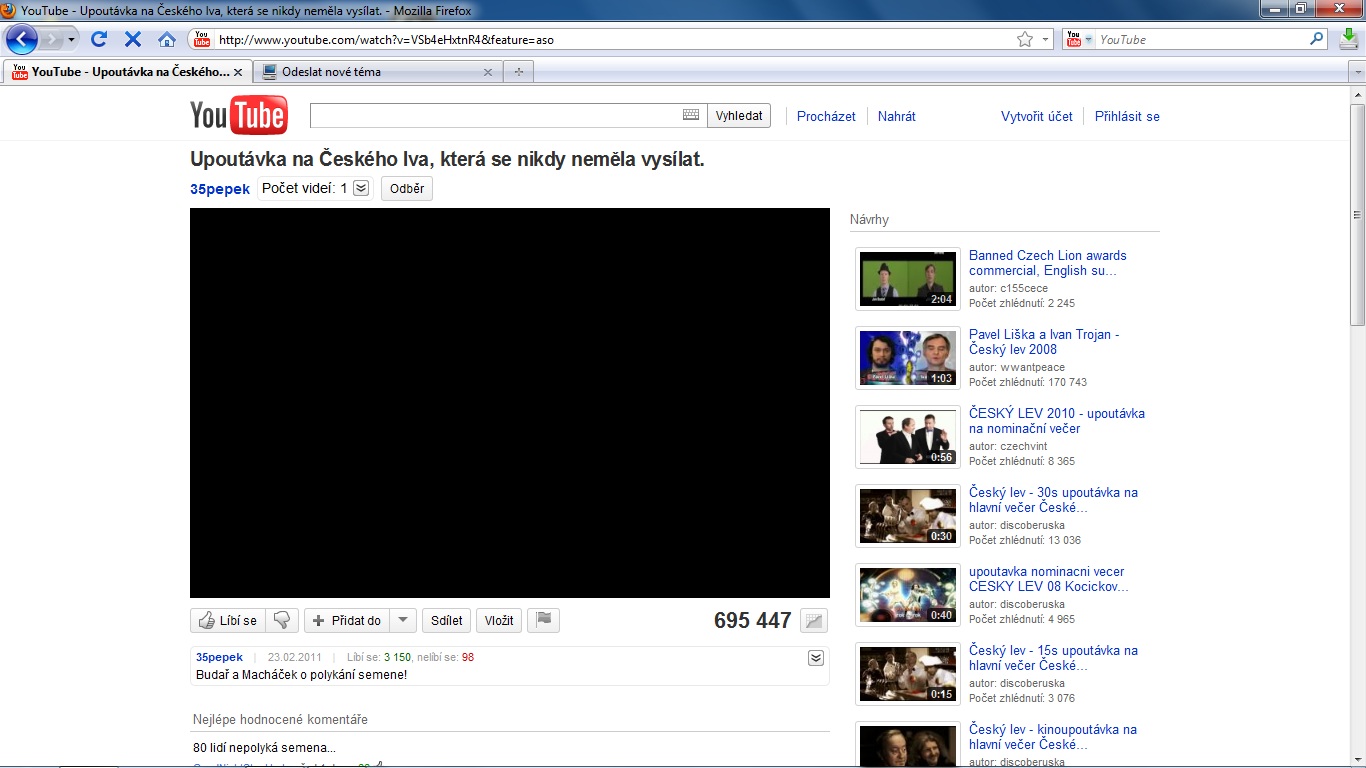The width and height of the screenshot is (1366, 768).
Task: Flag the video with the flag icon
Action: 544,620
